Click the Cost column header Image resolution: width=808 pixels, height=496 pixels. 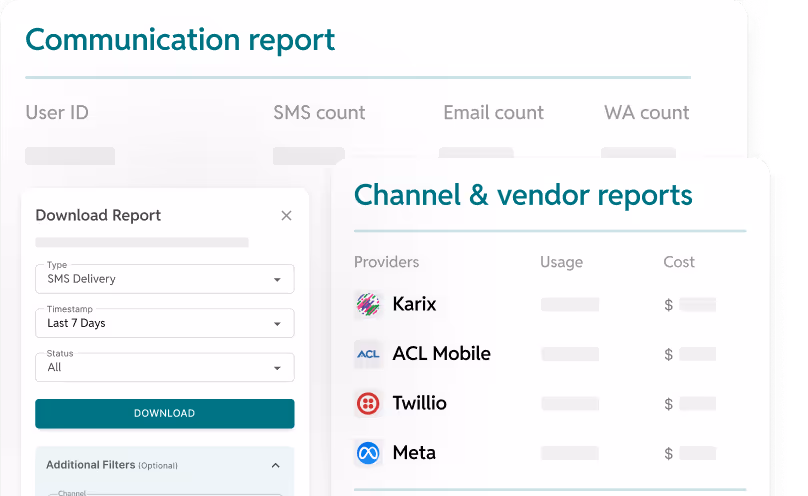(x=679, y=262)
